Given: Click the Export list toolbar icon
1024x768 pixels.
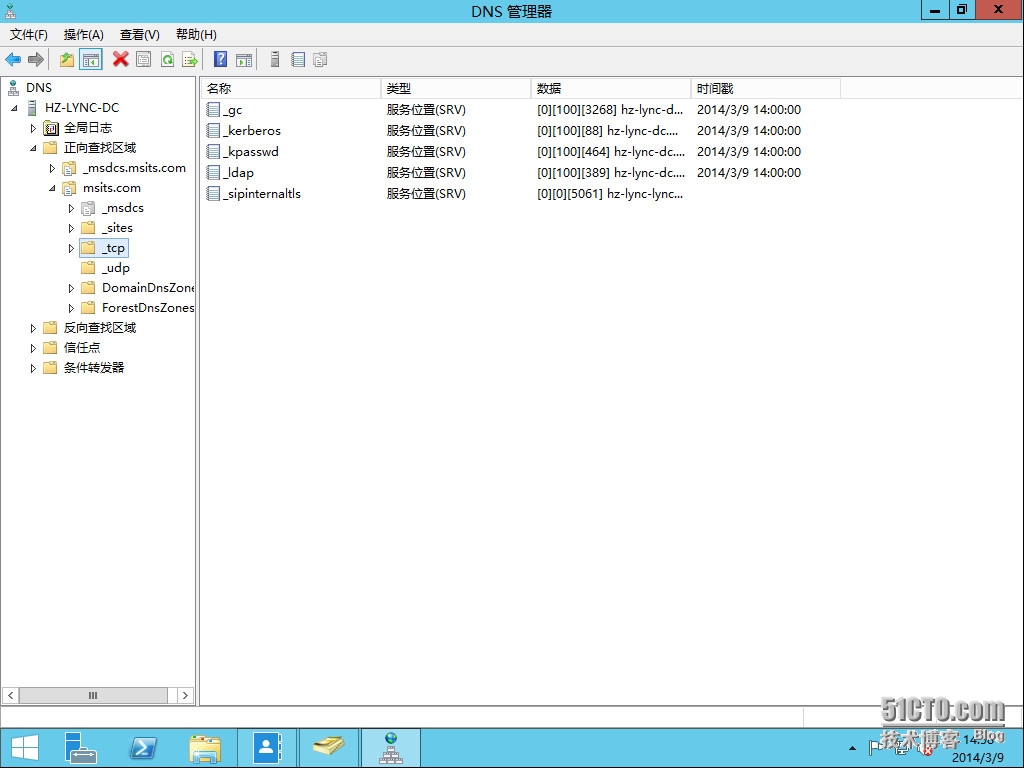Looking at the screenshot, I should pyautogui.click(x=190, y=60).
